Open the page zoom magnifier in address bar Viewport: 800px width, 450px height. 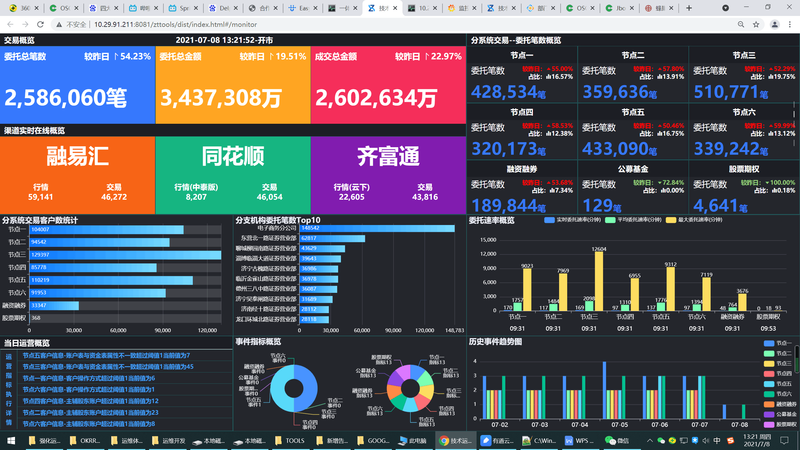741,24
